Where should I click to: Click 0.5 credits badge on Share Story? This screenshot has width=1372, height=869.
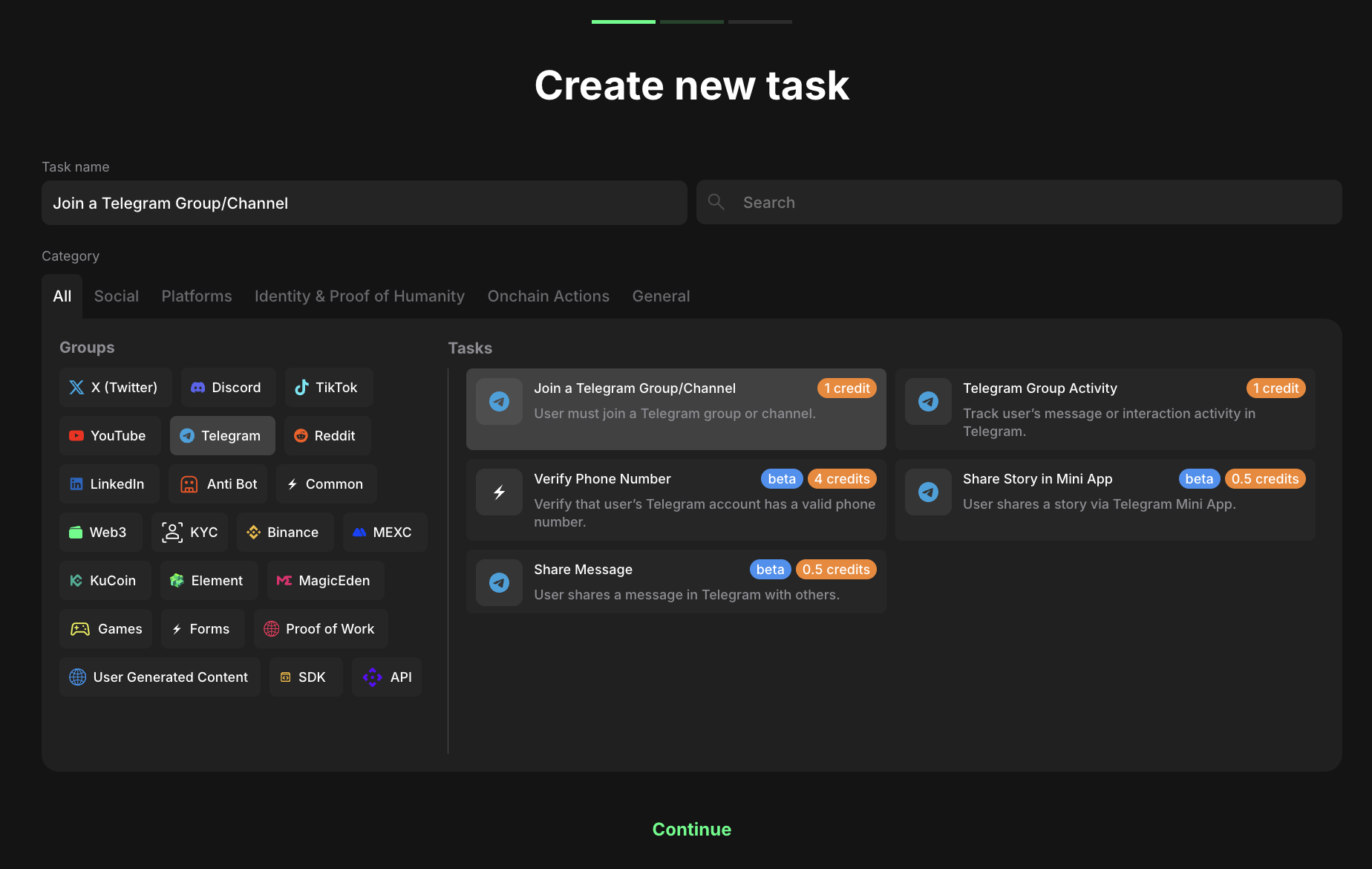pos(1265,479)
